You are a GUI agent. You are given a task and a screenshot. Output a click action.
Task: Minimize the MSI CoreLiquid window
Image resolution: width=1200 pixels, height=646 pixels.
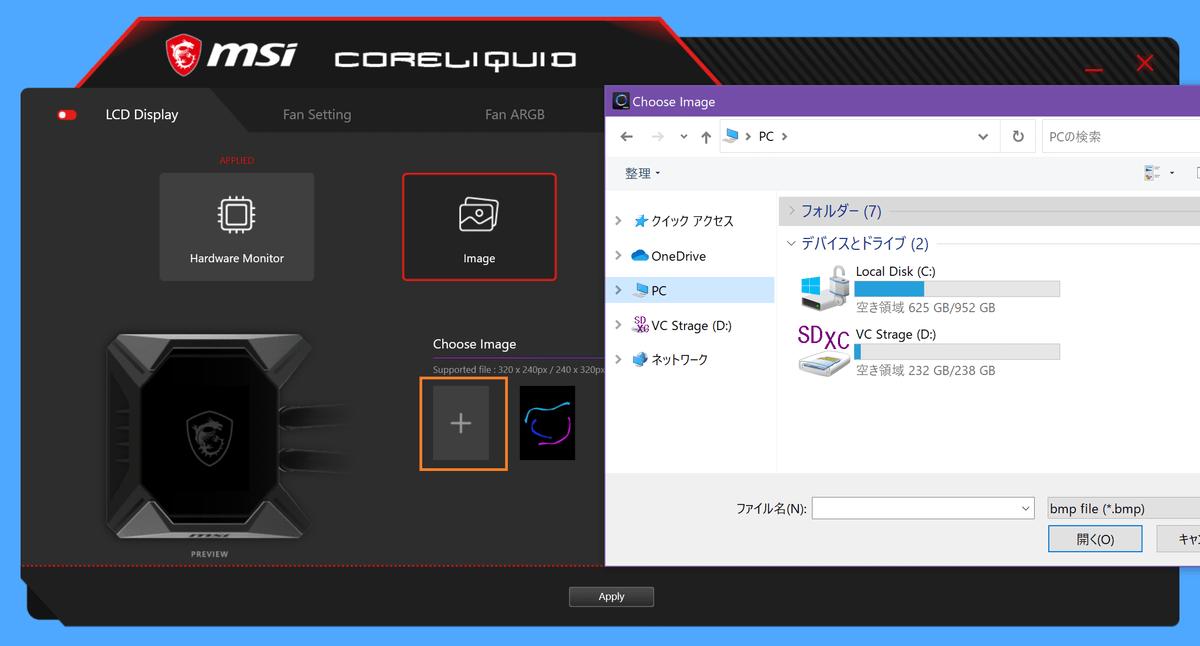(x=1093, y=70)
